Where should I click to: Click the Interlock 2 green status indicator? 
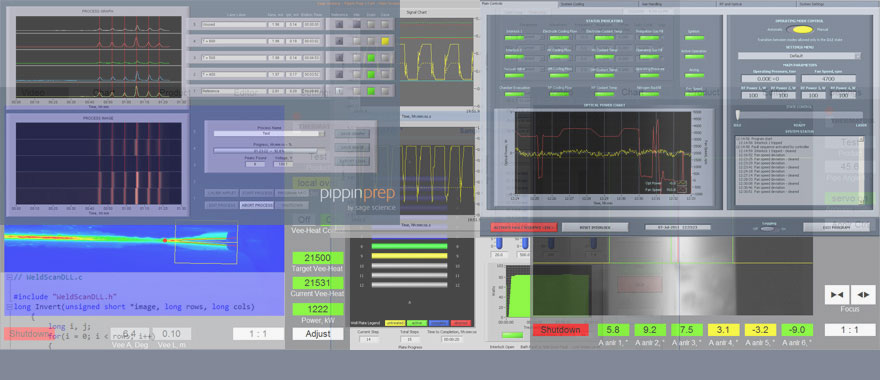514,57
